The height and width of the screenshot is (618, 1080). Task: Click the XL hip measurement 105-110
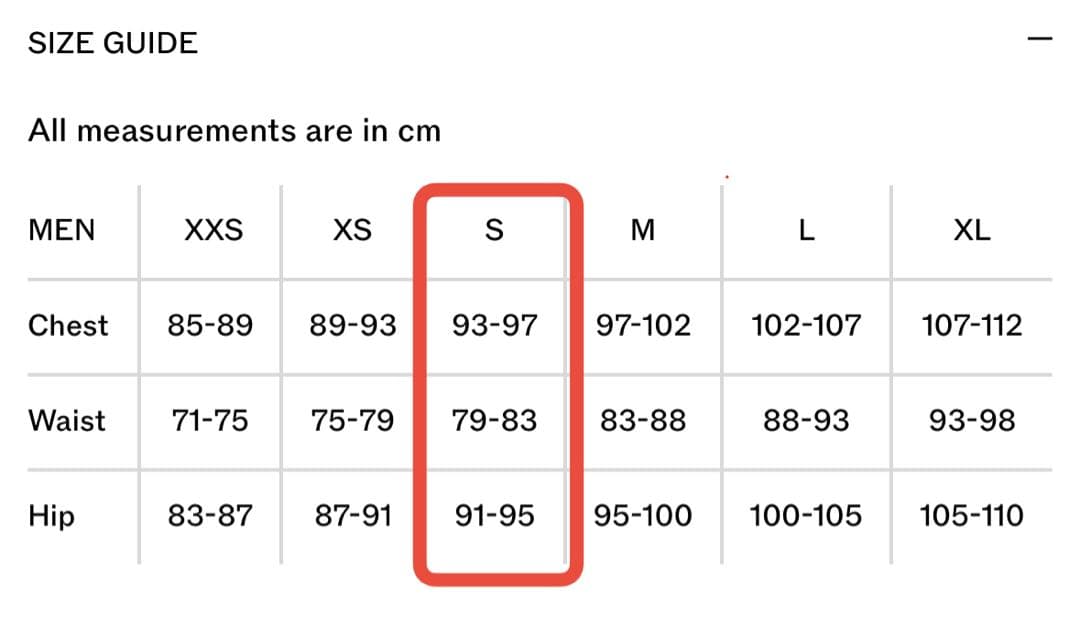pyautogui.click(x=972, y=516)
